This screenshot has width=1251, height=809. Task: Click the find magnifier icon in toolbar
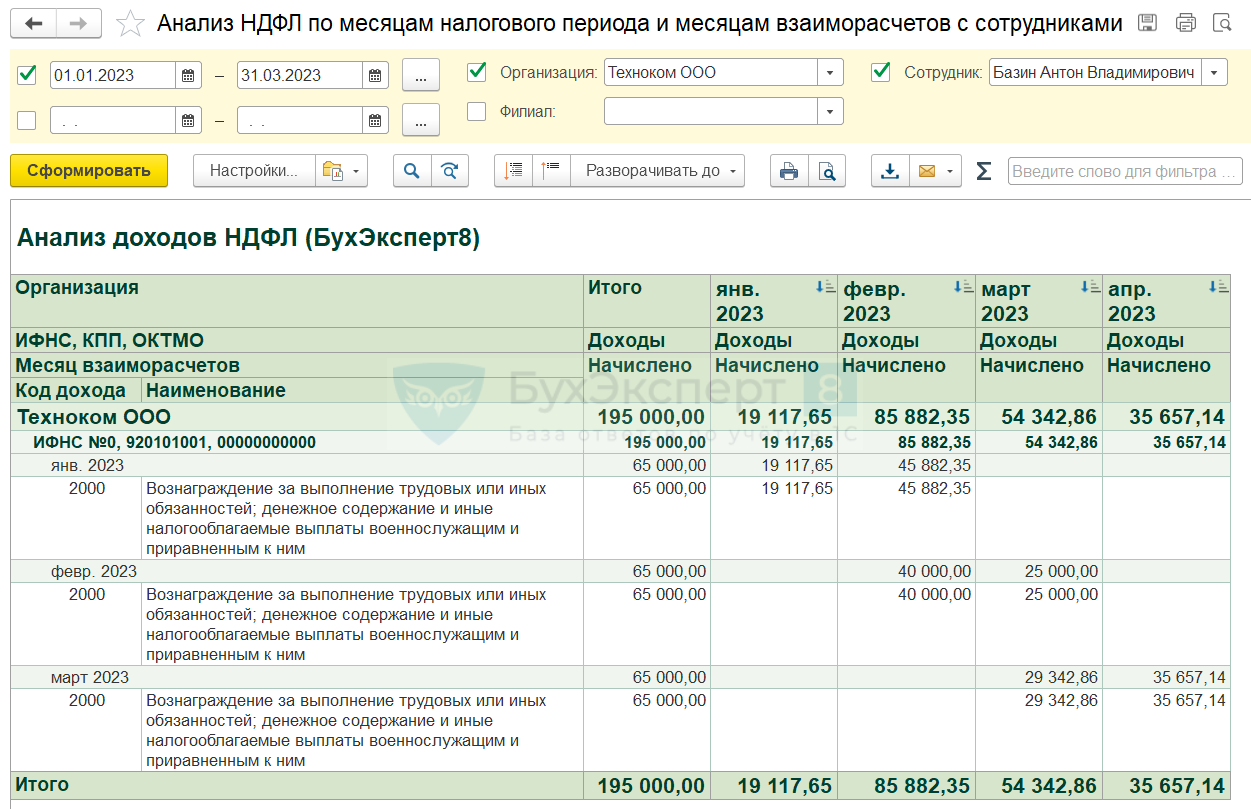click(411, 171)
